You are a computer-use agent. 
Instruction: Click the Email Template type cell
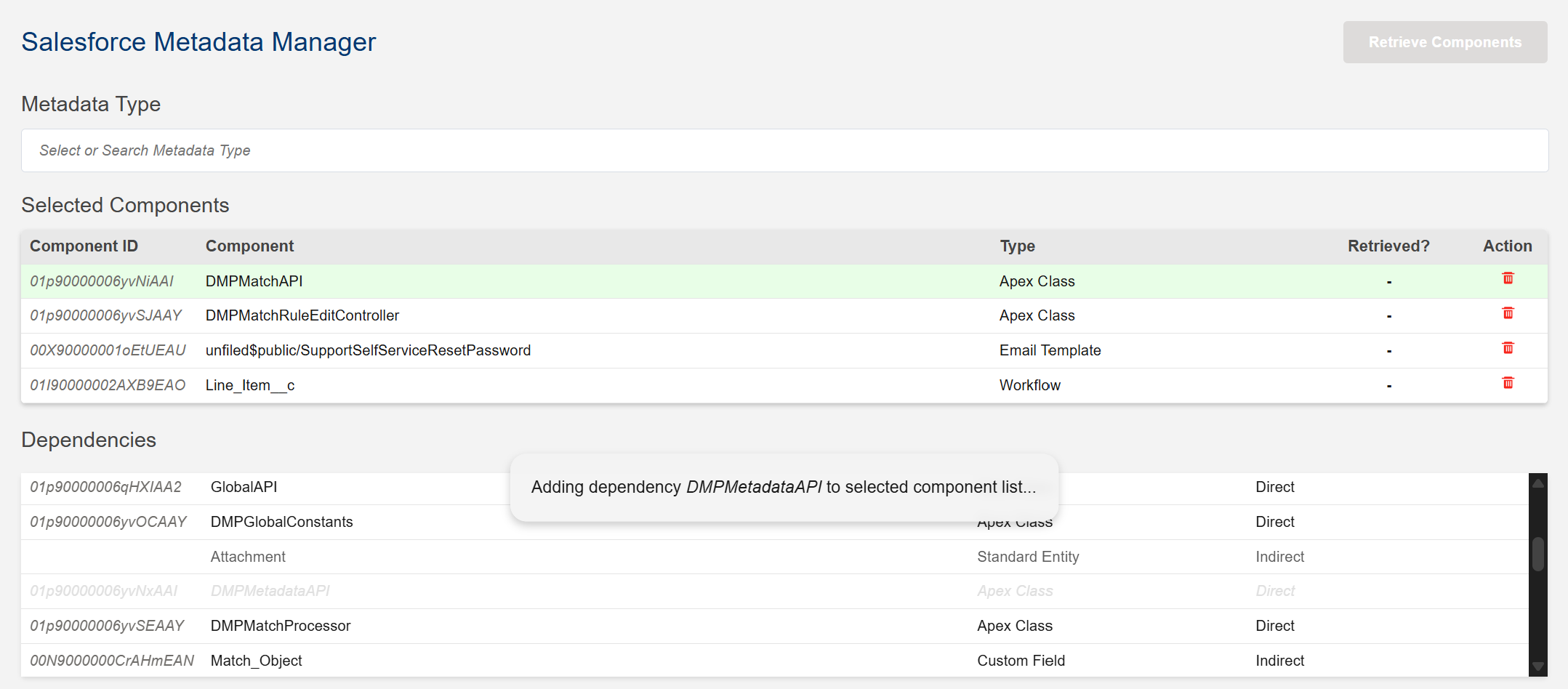pyautogui.click(x=1050, y=350)
